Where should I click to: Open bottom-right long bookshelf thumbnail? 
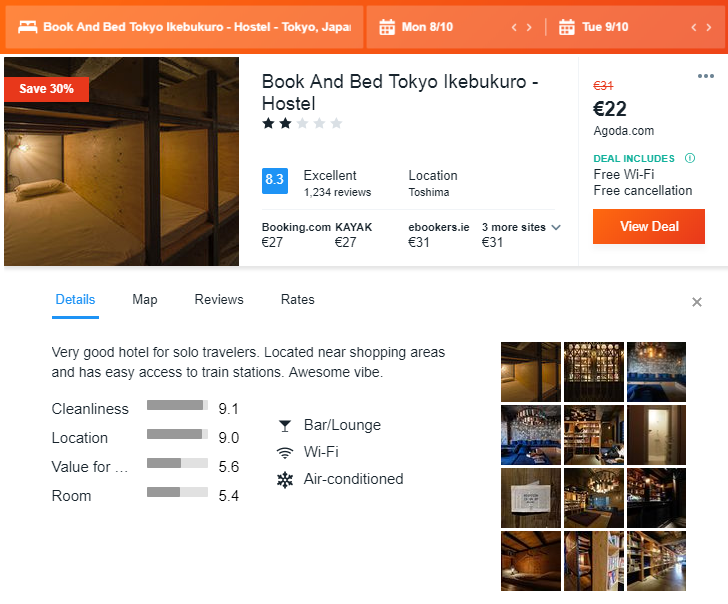click(656, 561)
